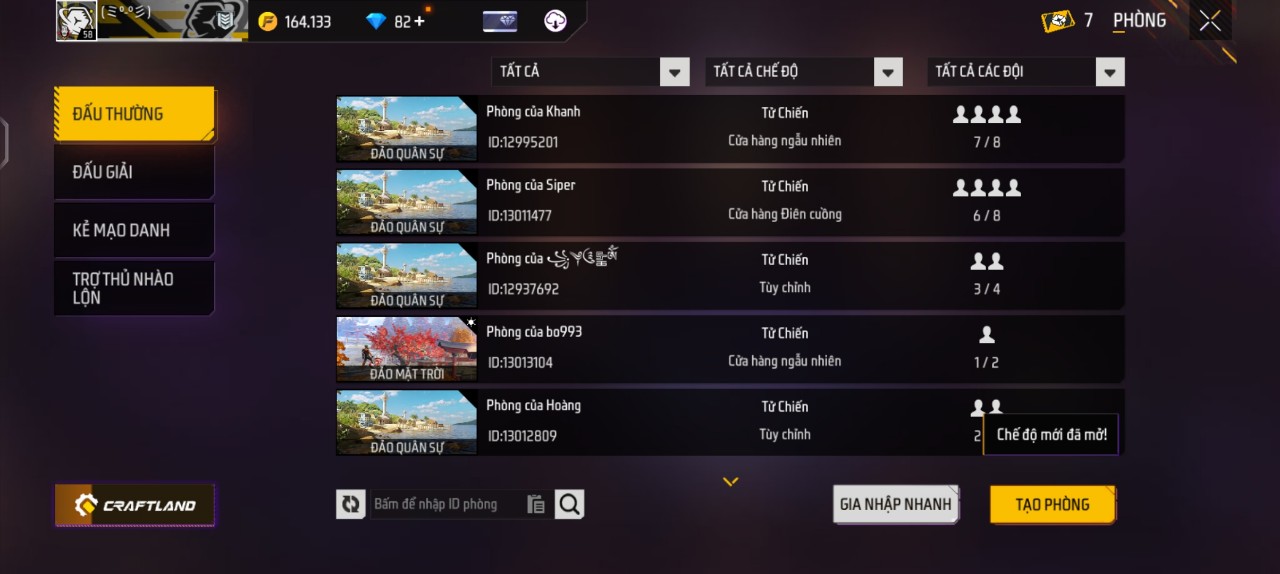Open the download cloud icon in top bar
Screen dimensions: 1280x574
coord(555,21)
